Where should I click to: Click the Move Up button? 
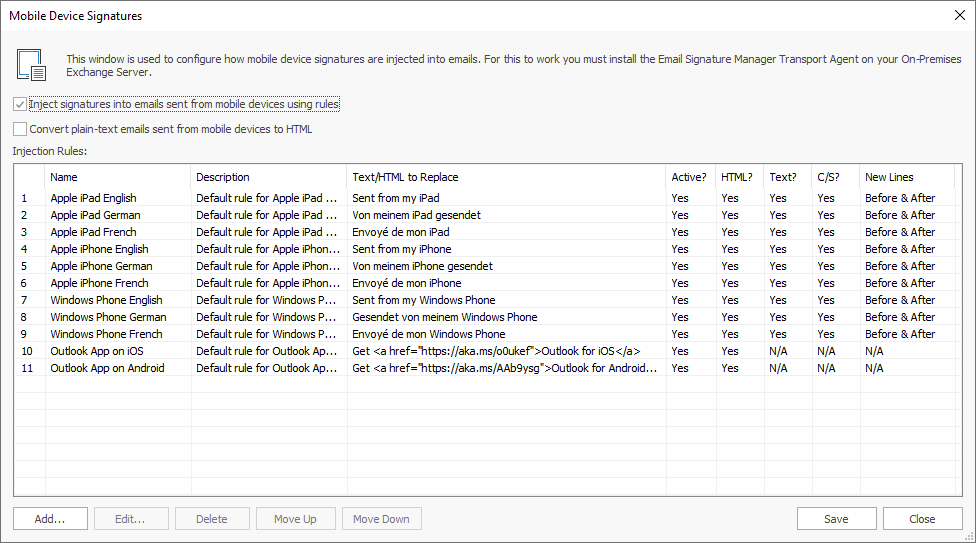point(295,519)
